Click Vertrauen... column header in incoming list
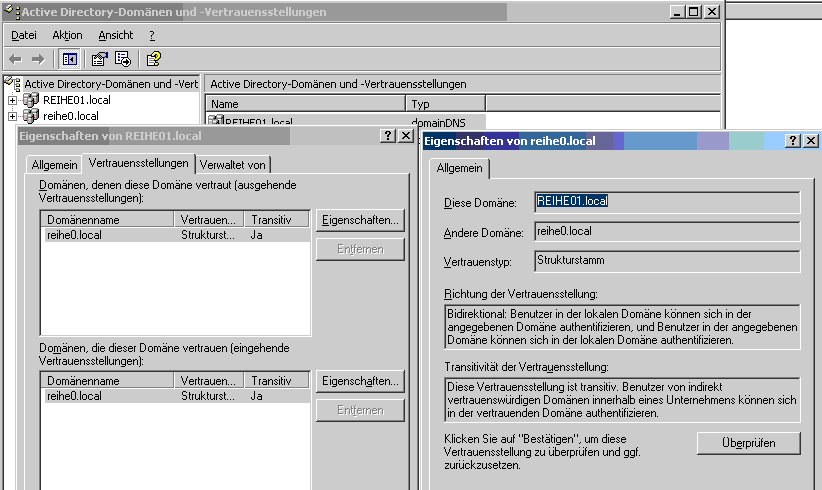Image resolution: width=822 pixels, height=490 pixels. point(209,380)
